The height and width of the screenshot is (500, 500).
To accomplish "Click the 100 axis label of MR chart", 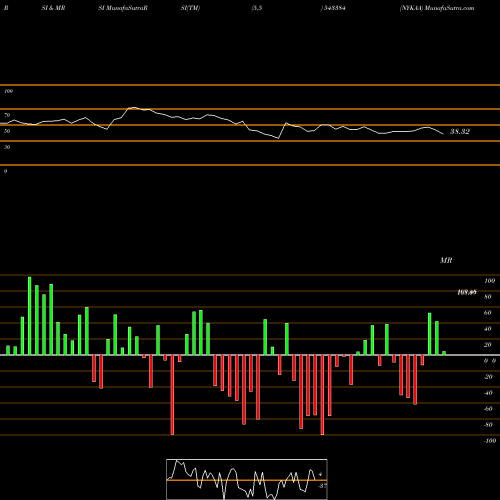I will click(489, 281).
